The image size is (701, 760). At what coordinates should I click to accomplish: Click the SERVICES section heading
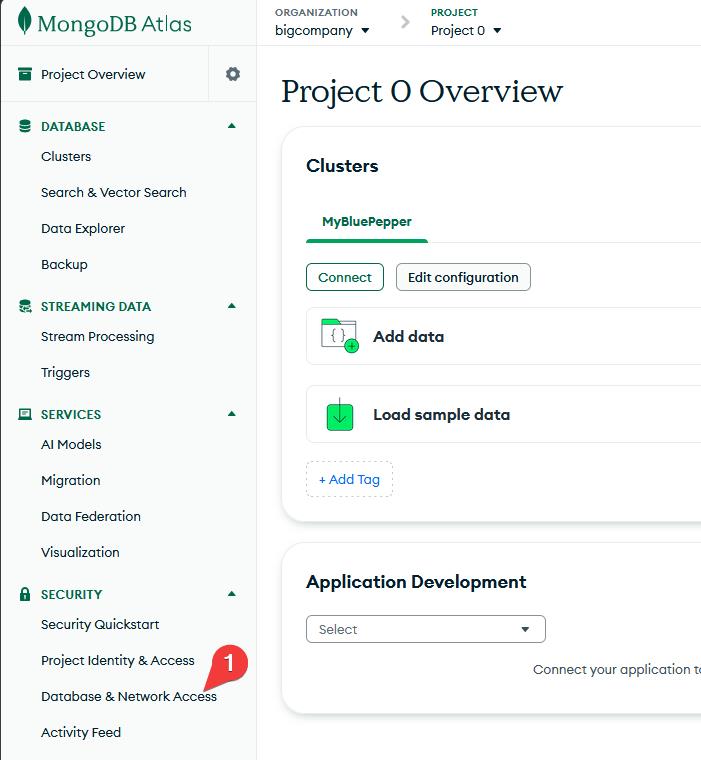coord(71,414)
